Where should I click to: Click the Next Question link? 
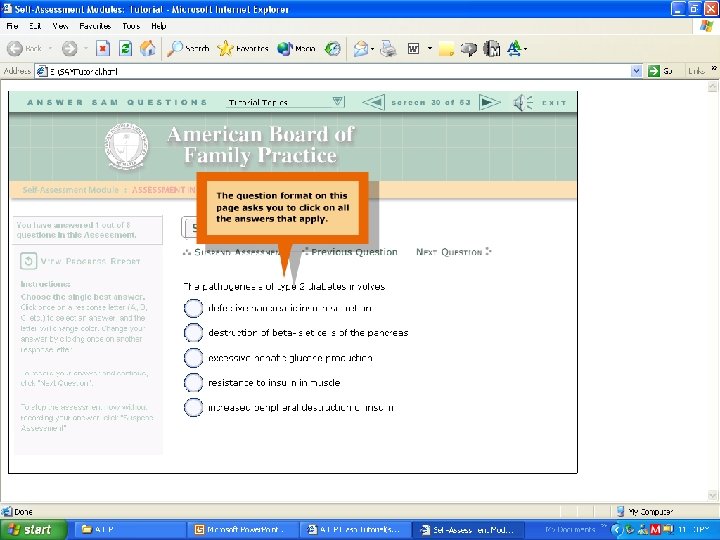click(x=454, y=252)
